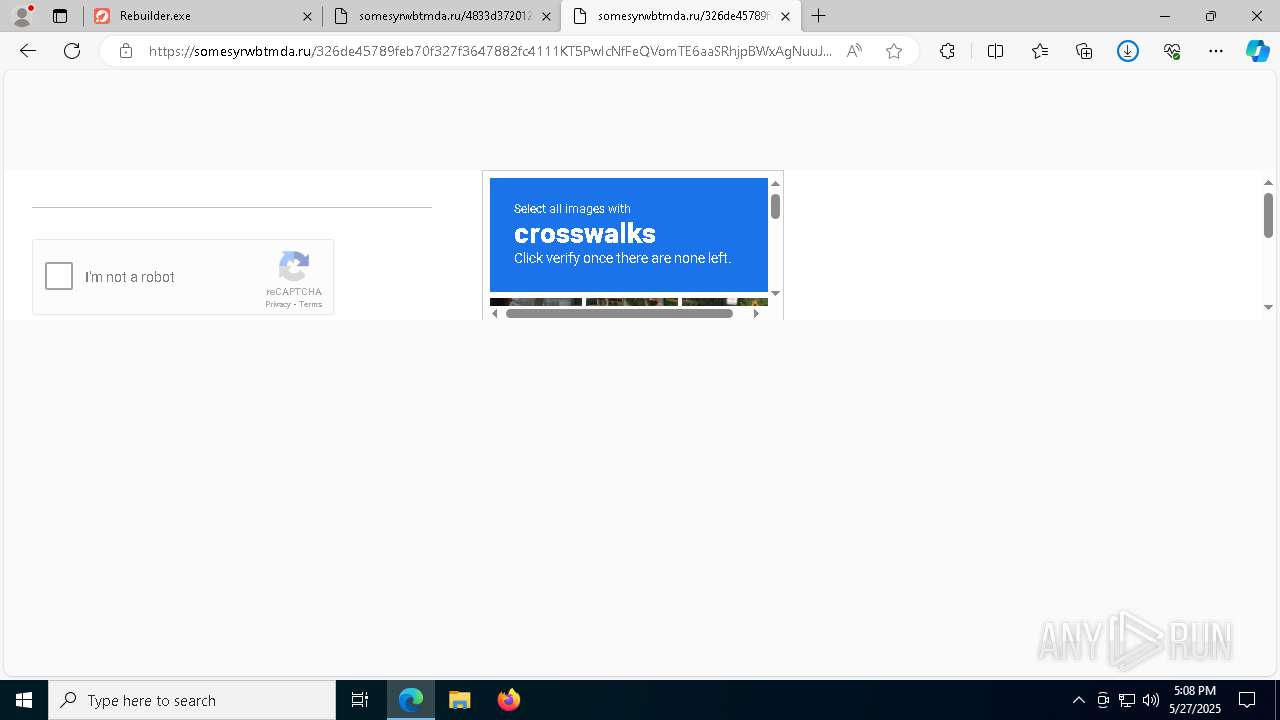Viewport: 1280px width, 720px height.
Task: Click captcha frame scroll down arrow
Action: pyautogui.click(x=775, y=293)
